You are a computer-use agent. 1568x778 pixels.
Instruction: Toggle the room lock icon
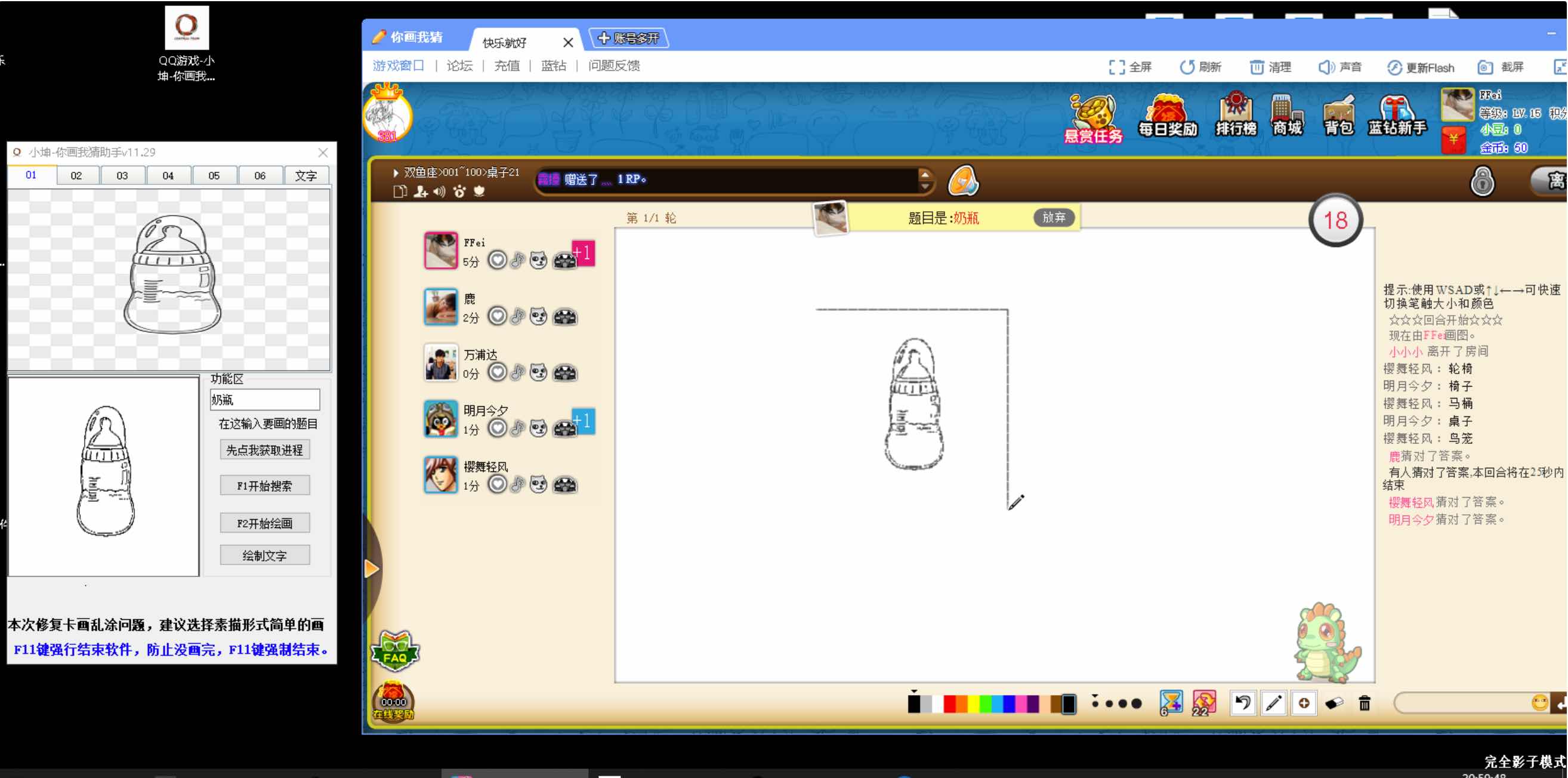(x=1482, y=181)
